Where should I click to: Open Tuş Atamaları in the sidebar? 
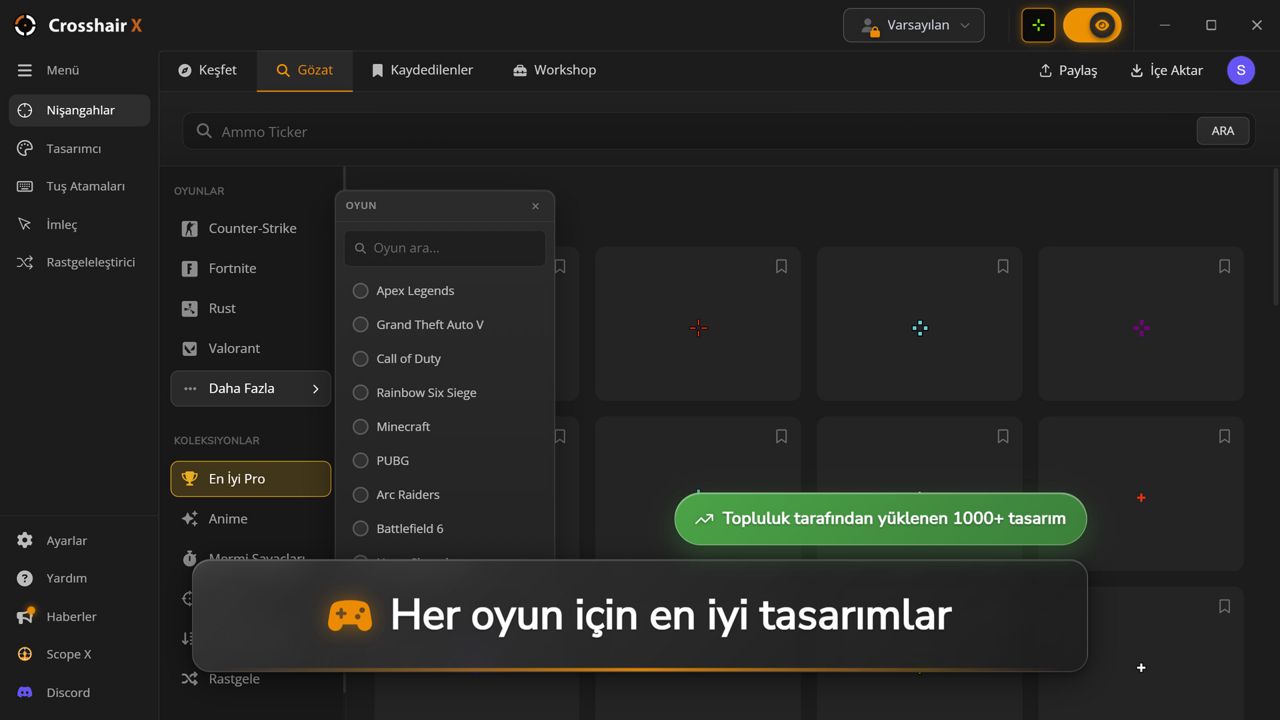(80, 186)
